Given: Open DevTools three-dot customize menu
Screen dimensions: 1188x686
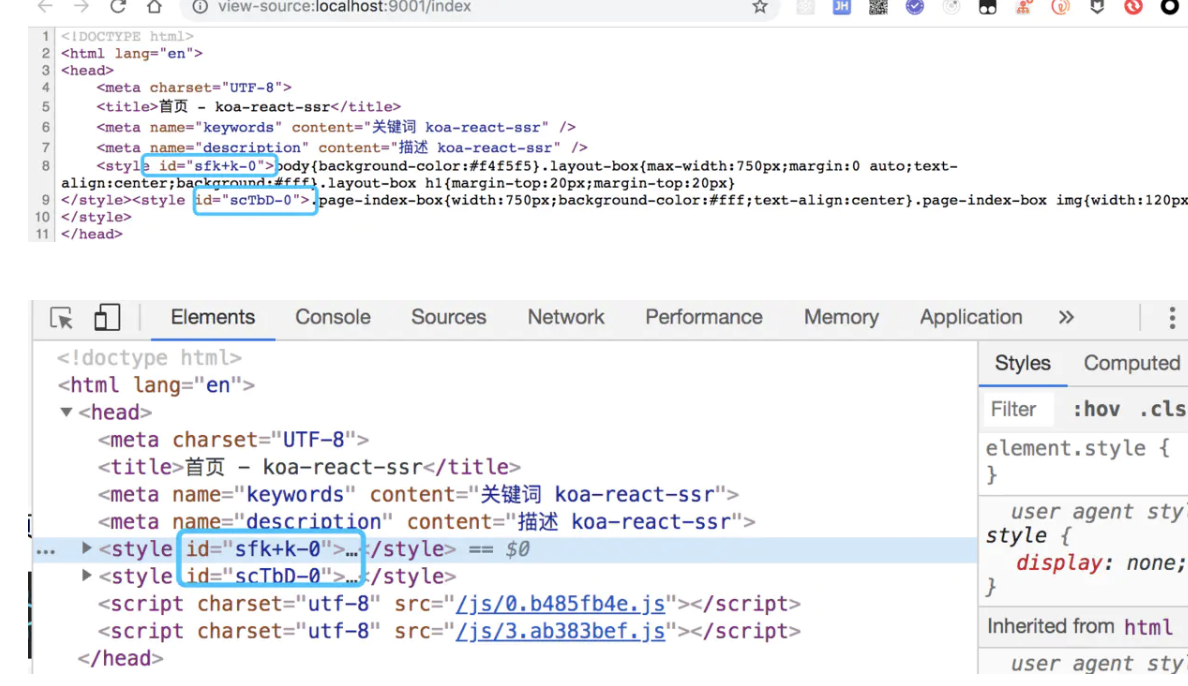Looking at the screenshot, I should tap(1171, 318).
